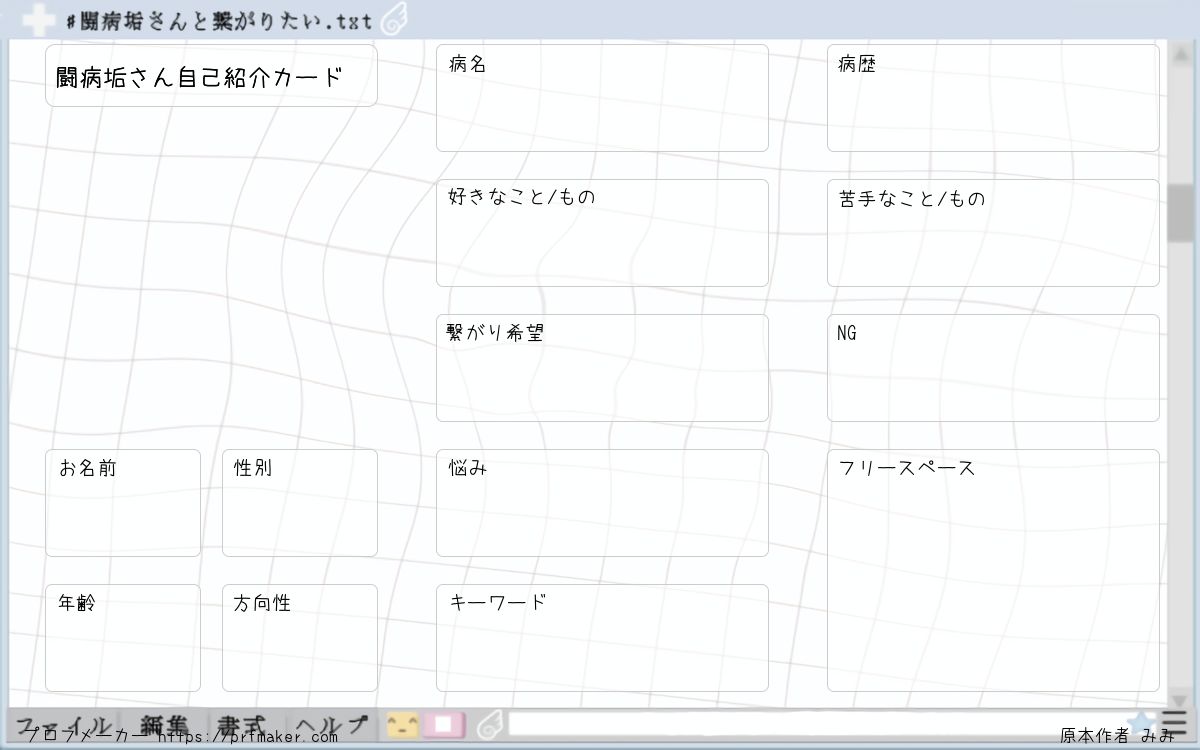Image resolution: width=1200 pixels, height=750 pixels.
Task: Click the pink square icon in bottom bar
Action: tap(444, 725)
